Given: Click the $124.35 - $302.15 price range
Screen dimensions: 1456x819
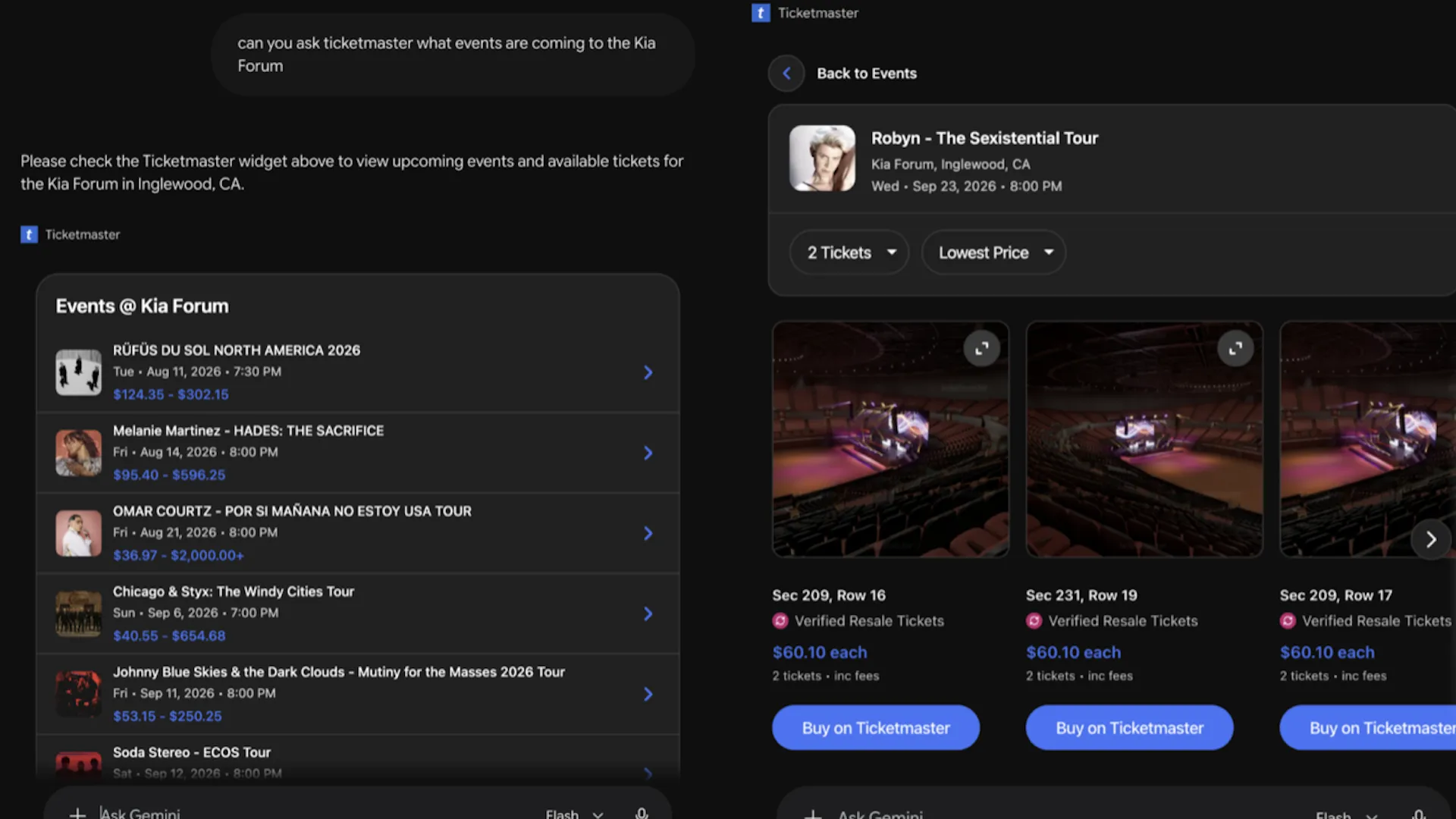Looking at the screenshot, I should point(171,394).
